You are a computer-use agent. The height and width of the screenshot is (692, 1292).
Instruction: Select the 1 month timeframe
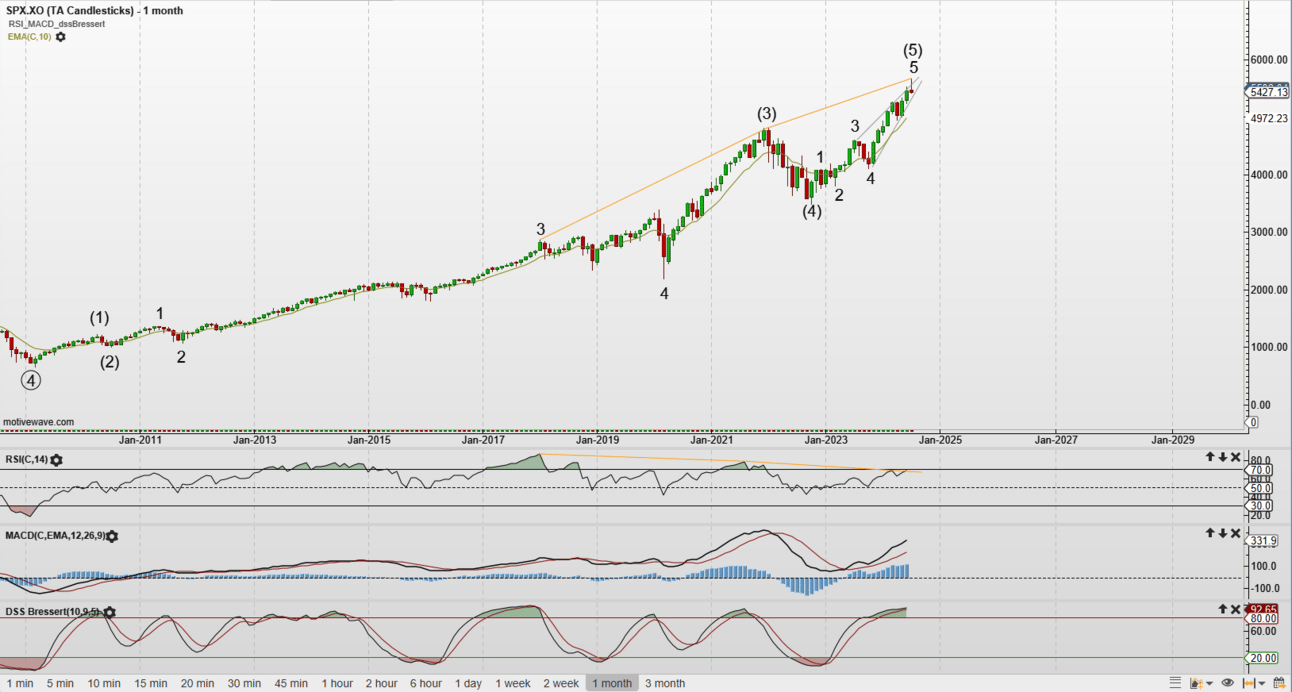612,683
